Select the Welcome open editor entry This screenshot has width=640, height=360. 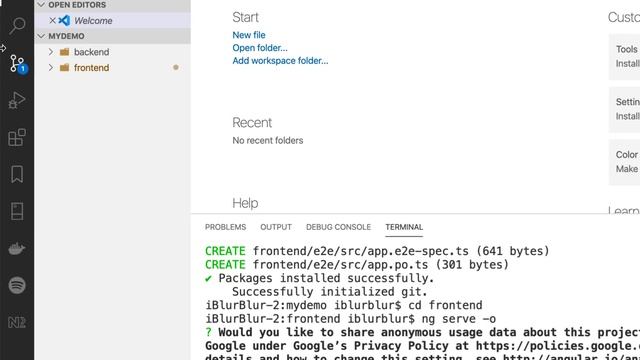(x=112, y=20)
